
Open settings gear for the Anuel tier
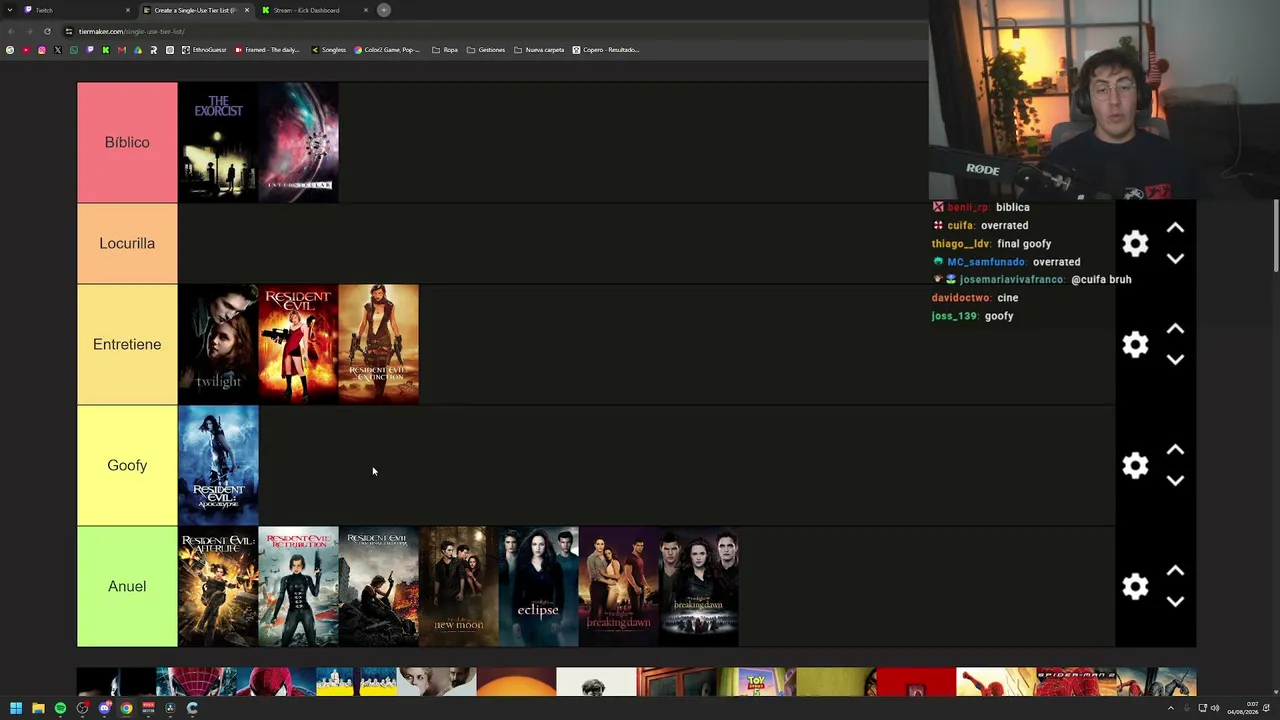coord(1135,586)
